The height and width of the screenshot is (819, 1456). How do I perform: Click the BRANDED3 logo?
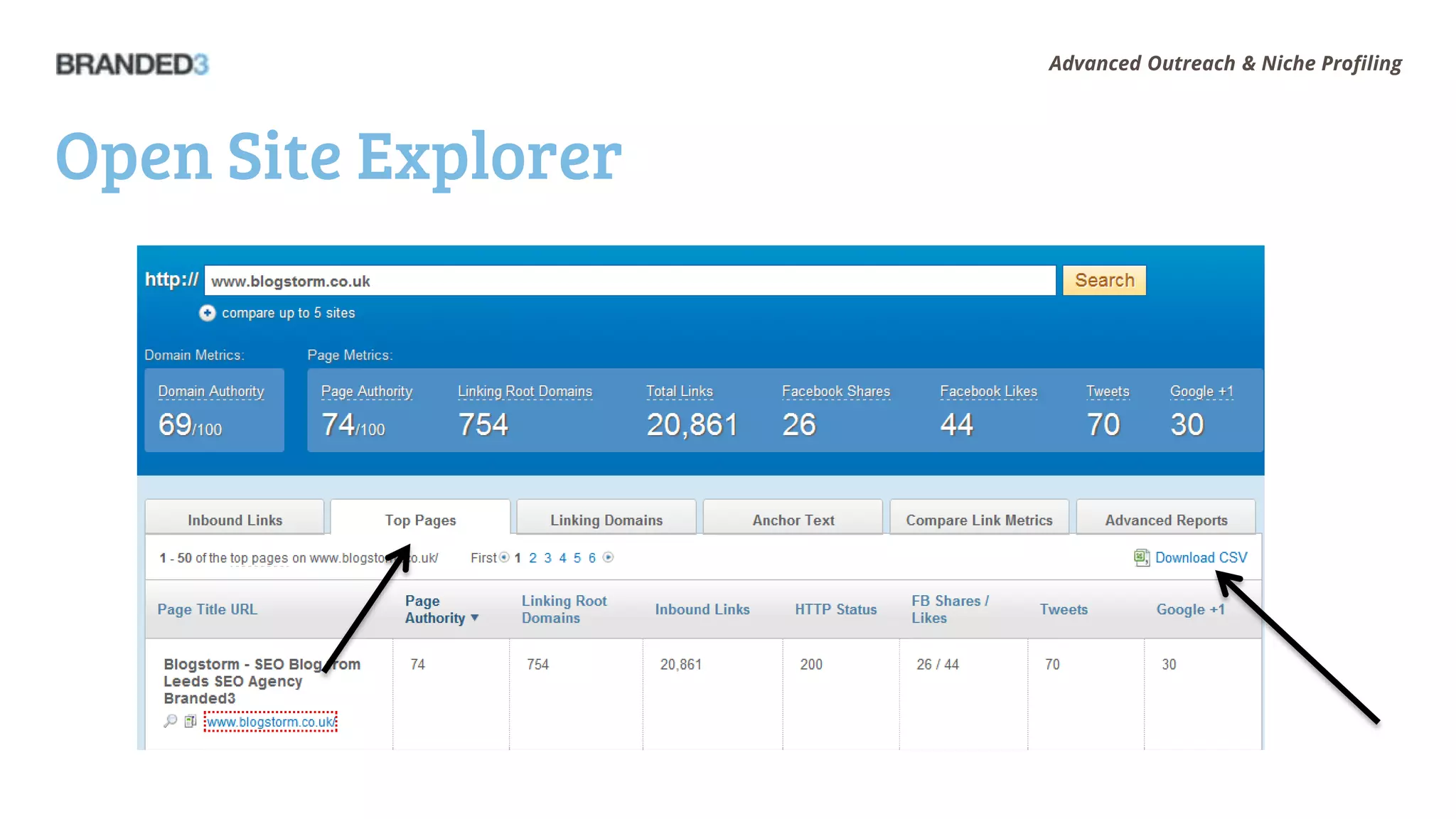(x=132, y=65)
